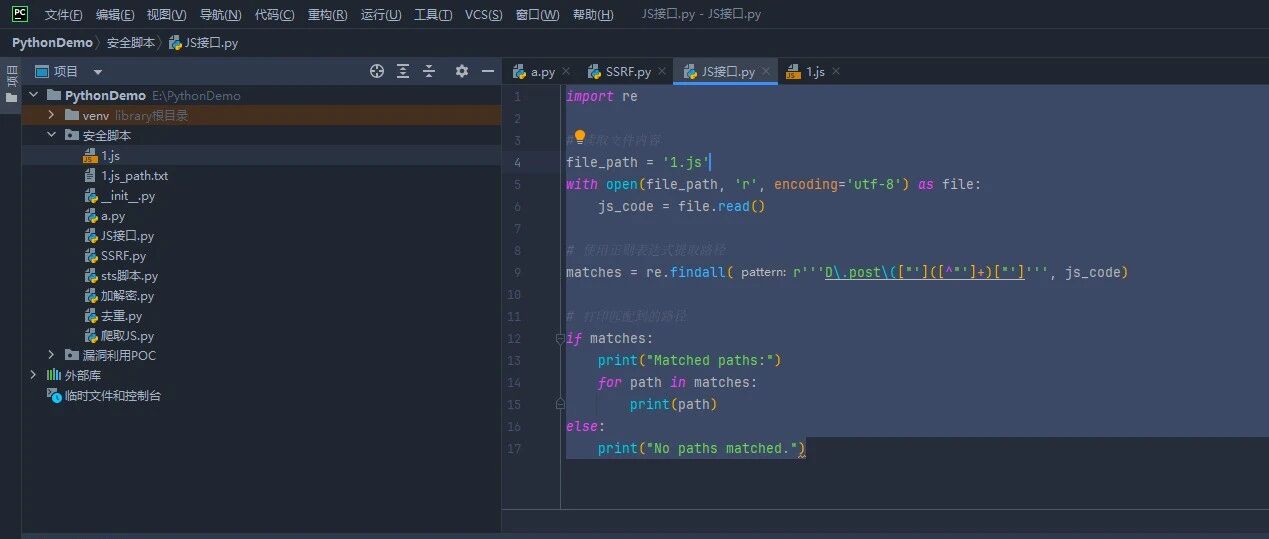
Task: Toggle code fold marker at if matches line
Action: (560, 339)
